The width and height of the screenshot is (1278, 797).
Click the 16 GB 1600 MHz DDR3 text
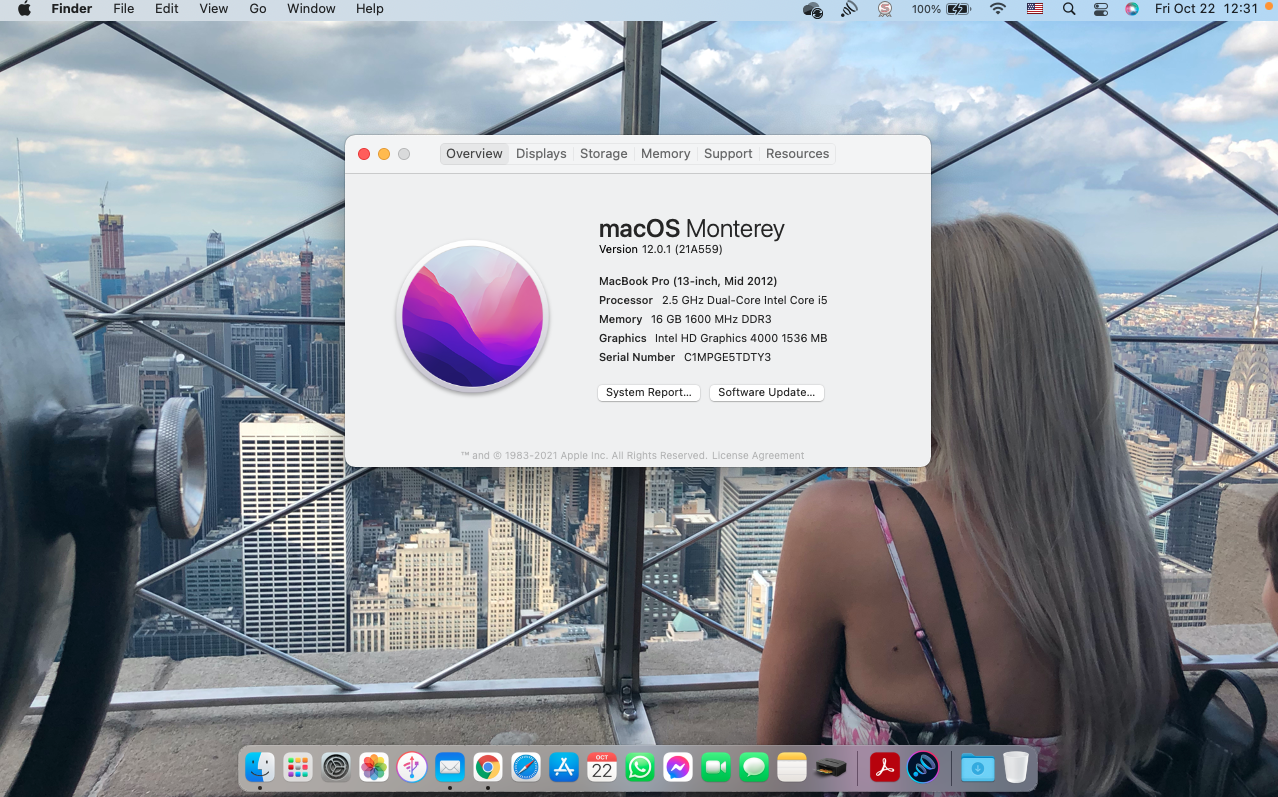[x=711, y=319]
